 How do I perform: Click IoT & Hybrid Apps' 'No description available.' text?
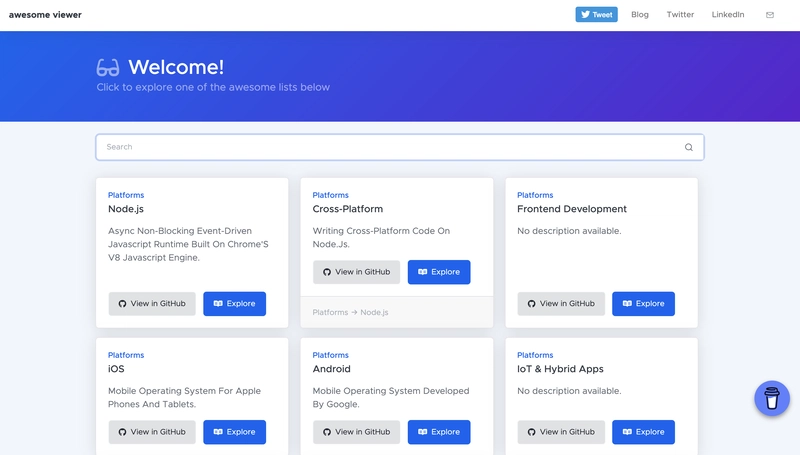[x=569, y=391]
